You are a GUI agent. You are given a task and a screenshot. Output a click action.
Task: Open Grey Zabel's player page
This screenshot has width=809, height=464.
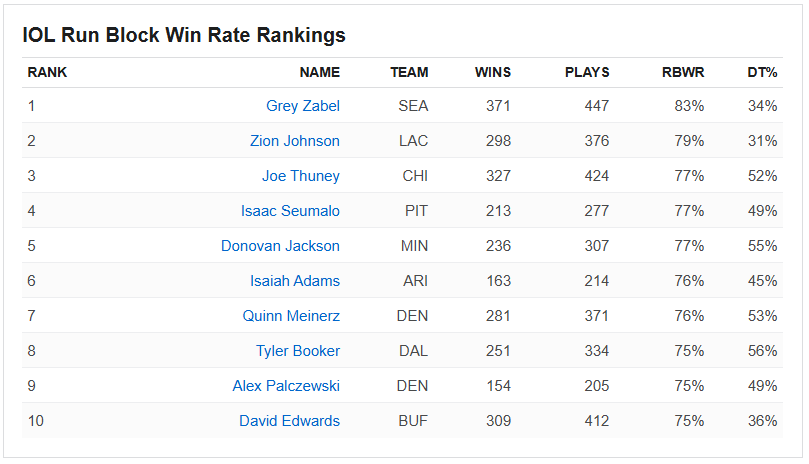(x=302, y=106)
